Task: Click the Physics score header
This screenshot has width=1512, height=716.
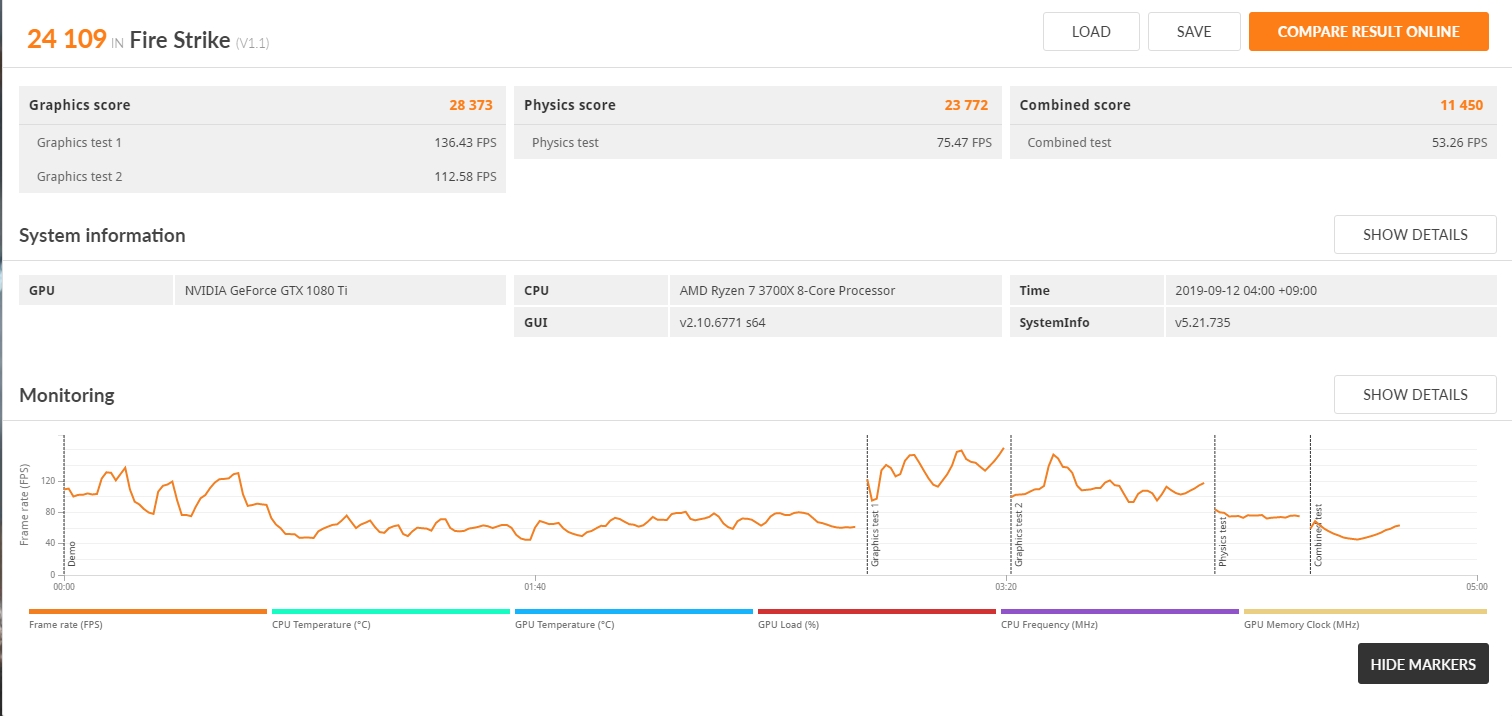Action: tap(570, 105)
